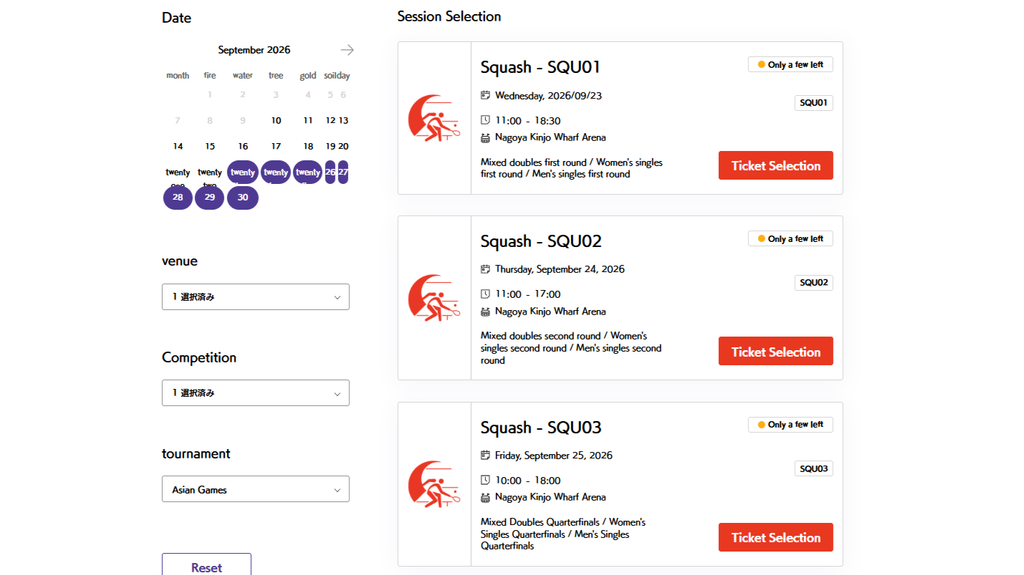The image size is (1024, 575).
Task: Open the Squash - SQU02 session title
Action: point(541,241)
